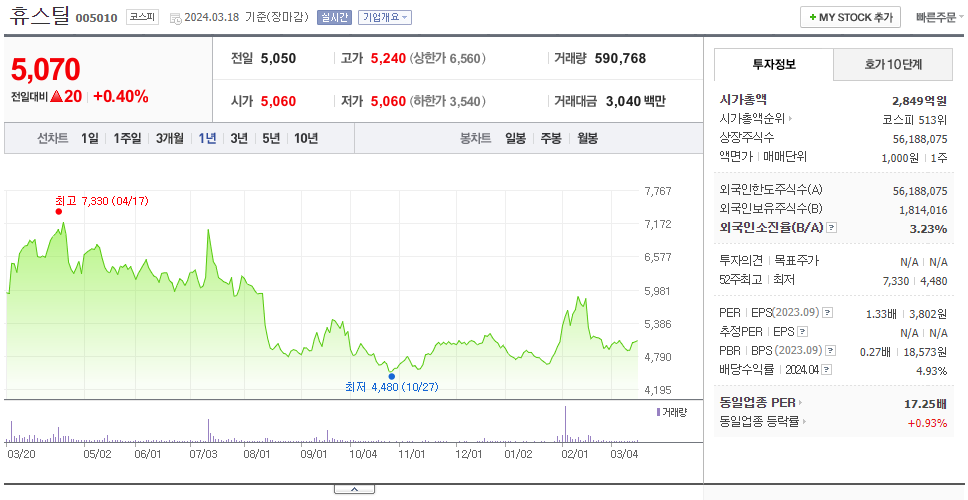
Task: Select the 3년 line chart period
Action: pos(239,138)
